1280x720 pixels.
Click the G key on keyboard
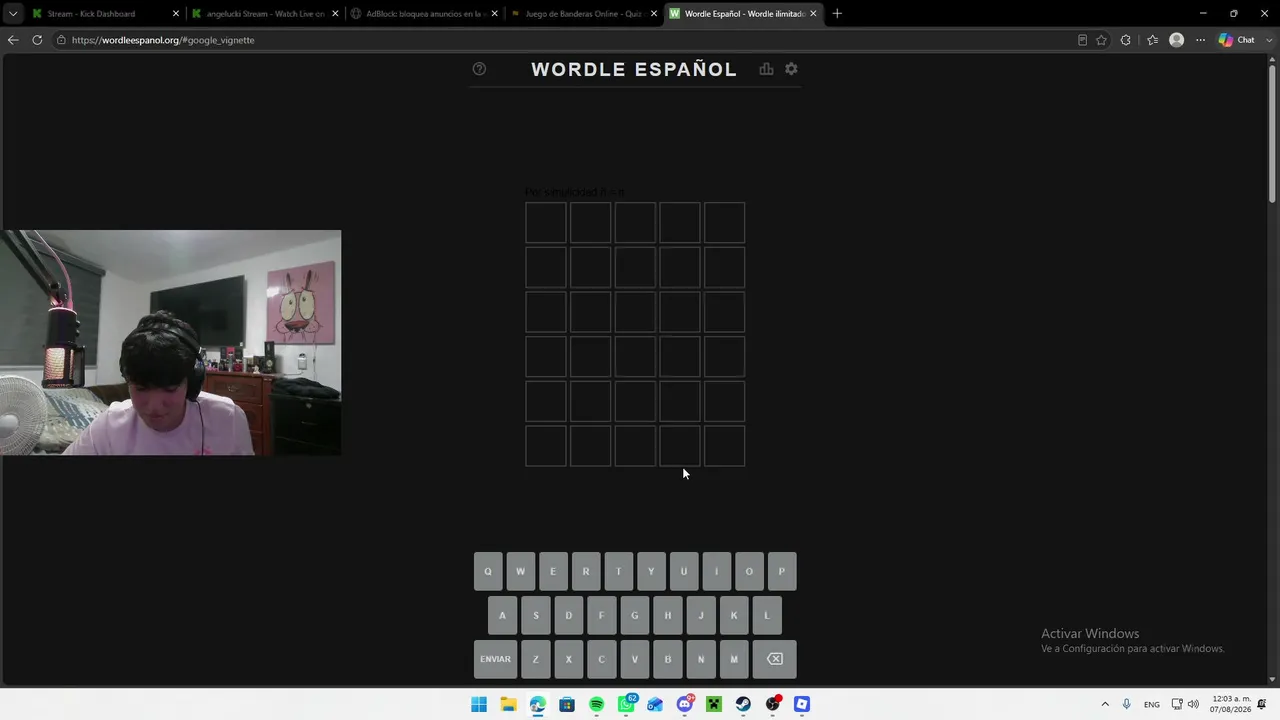[x=634, y=615]
